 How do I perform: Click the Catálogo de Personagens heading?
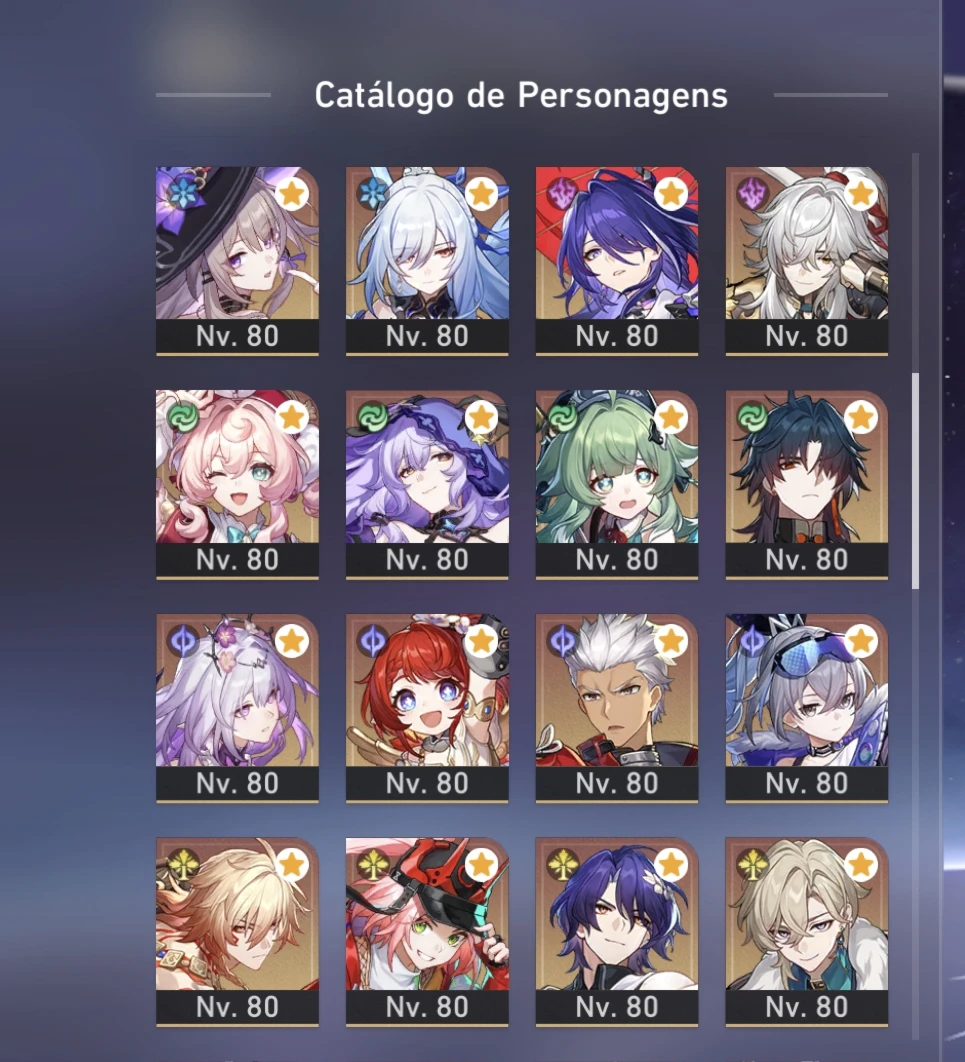521,95
